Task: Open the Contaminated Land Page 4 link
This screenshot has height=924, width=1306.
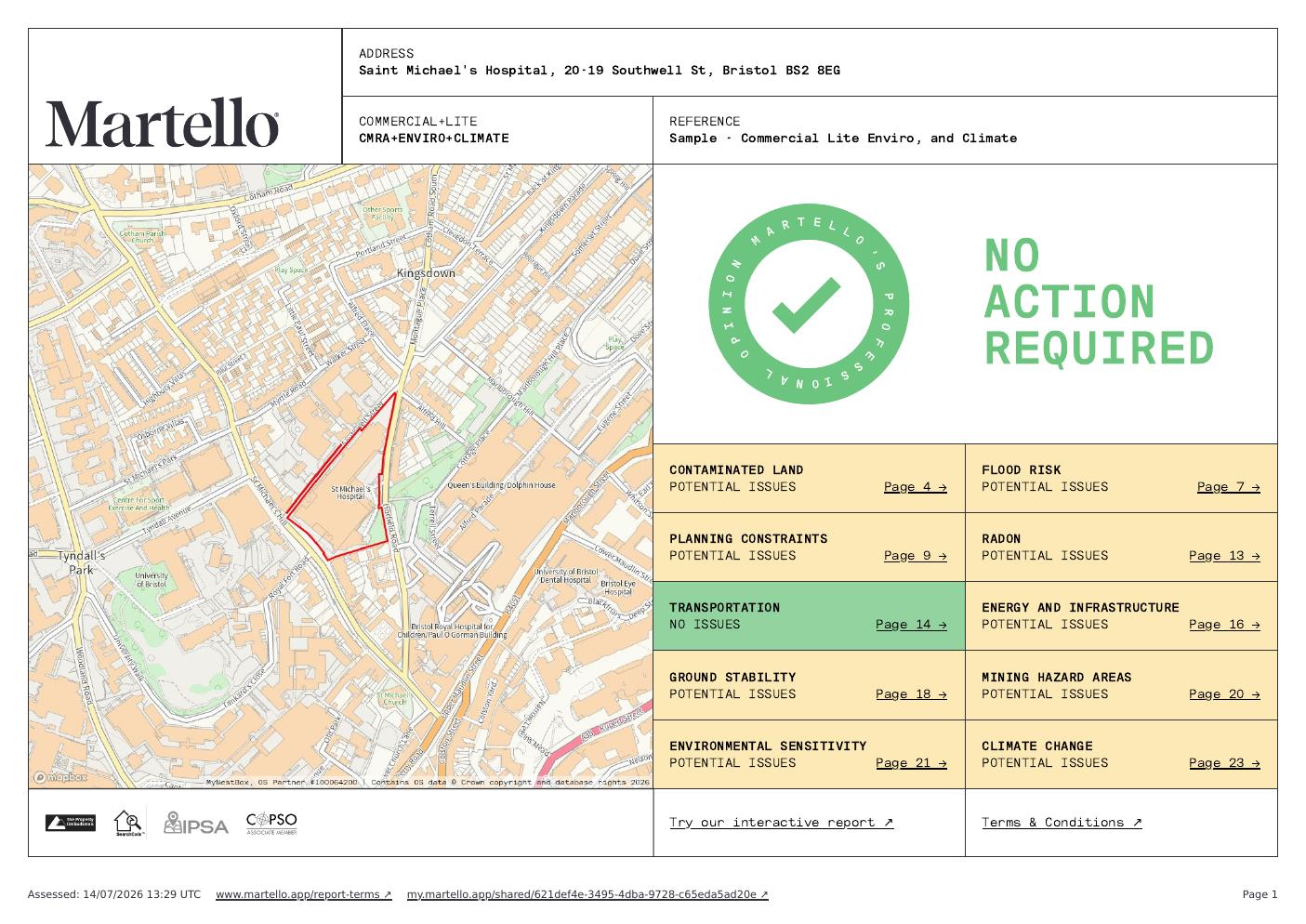Action: pyautogui.click(x=915, y=487)
